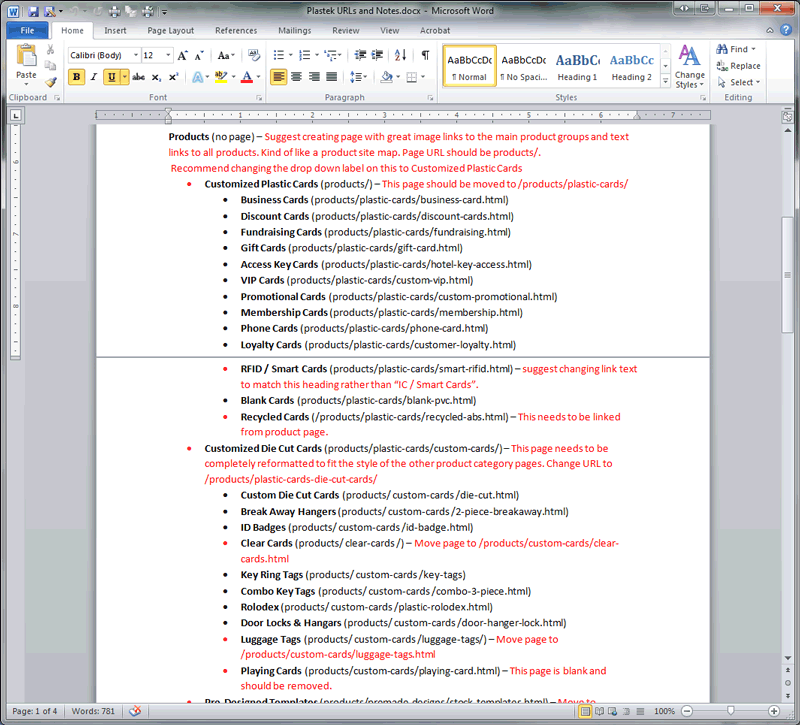Toggle Italic formatting
The width and height of the screenshot is (800, 725).
click(94, 77)
